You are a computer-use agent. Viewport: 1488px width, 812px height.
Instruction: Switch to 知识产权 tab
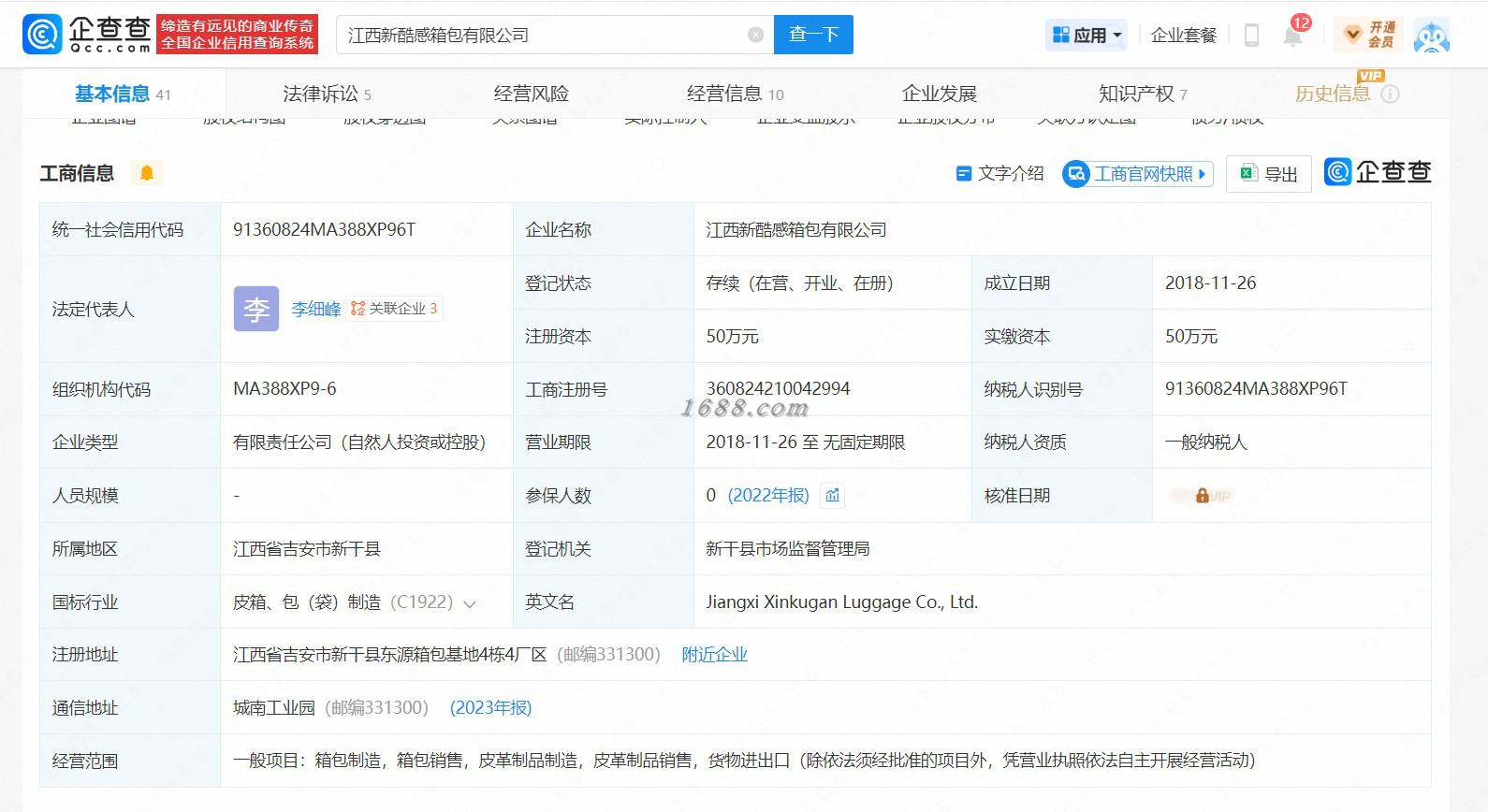click(x=1143, y=94)
